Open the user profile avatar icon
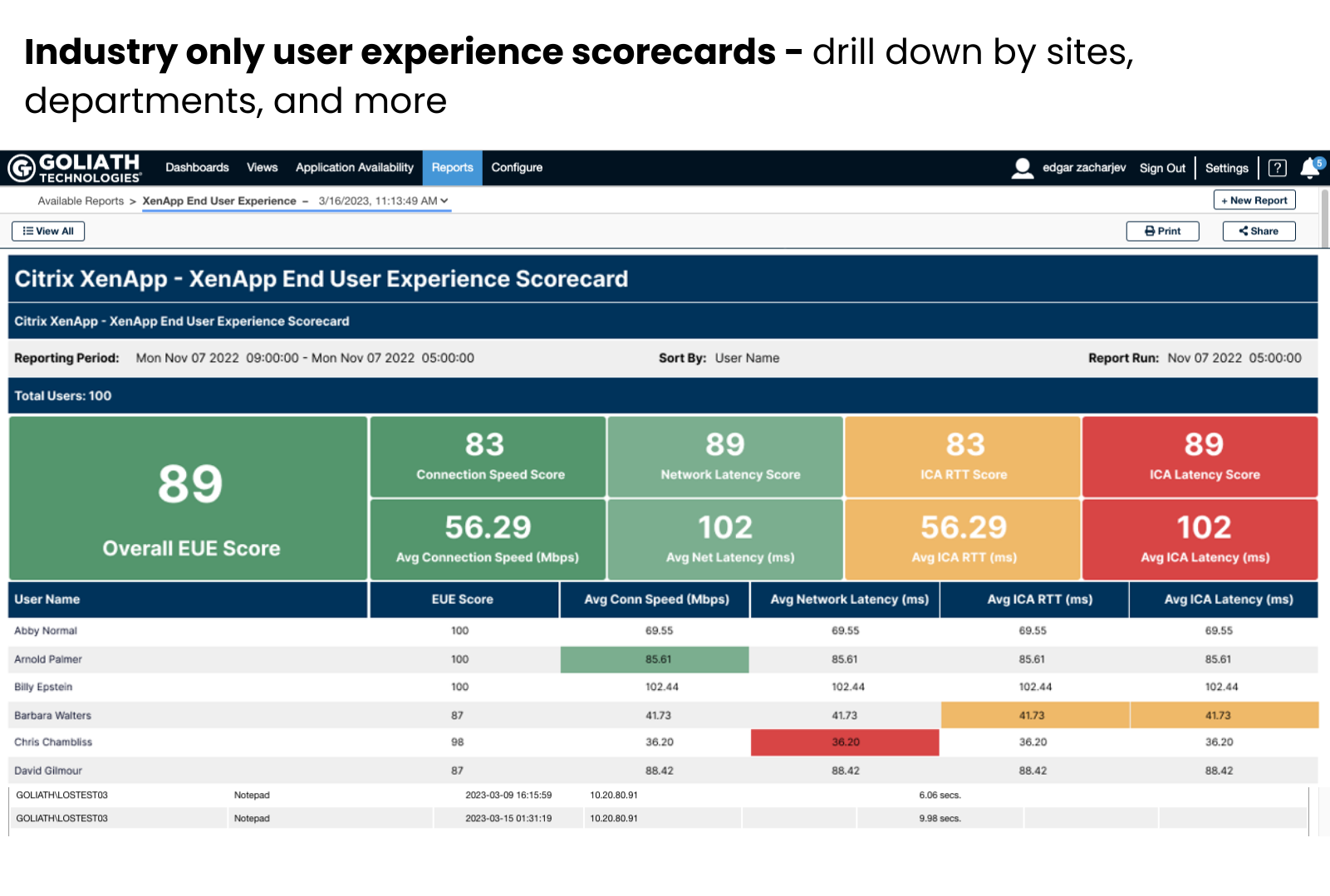The image size is (1330, 896). pos(1023,168)
